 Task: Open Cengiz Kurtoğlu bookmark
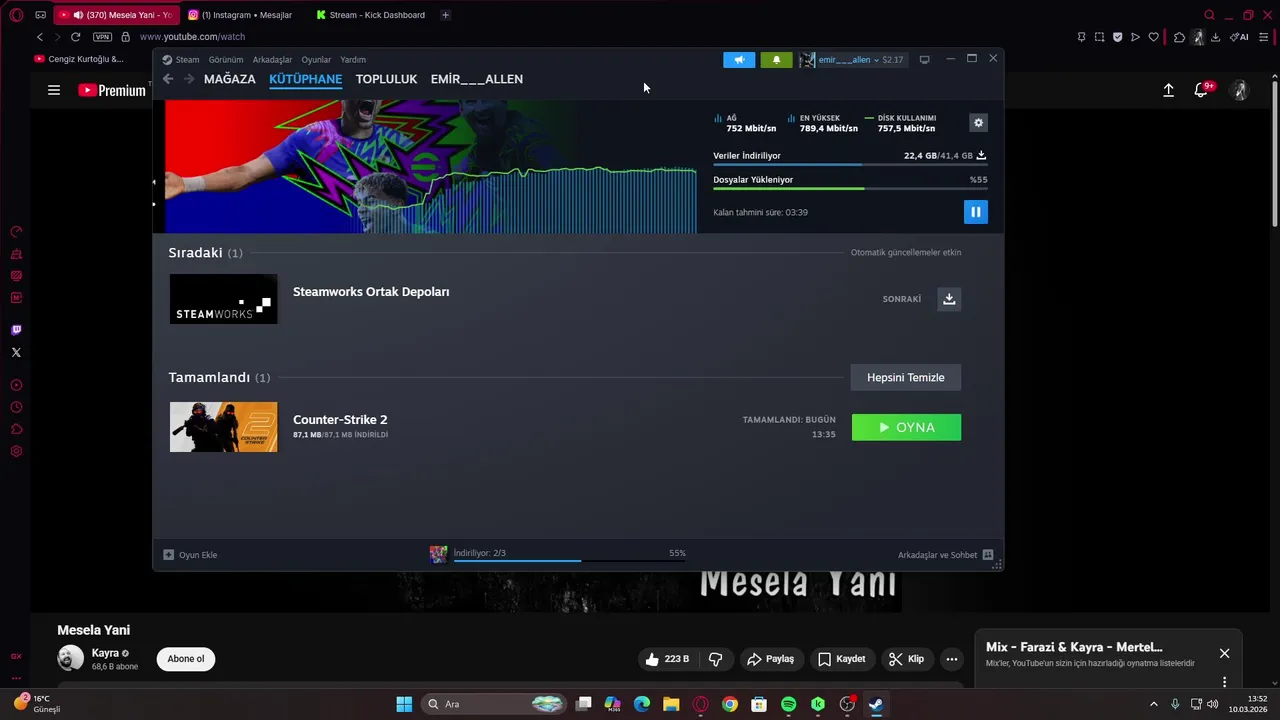79,59
